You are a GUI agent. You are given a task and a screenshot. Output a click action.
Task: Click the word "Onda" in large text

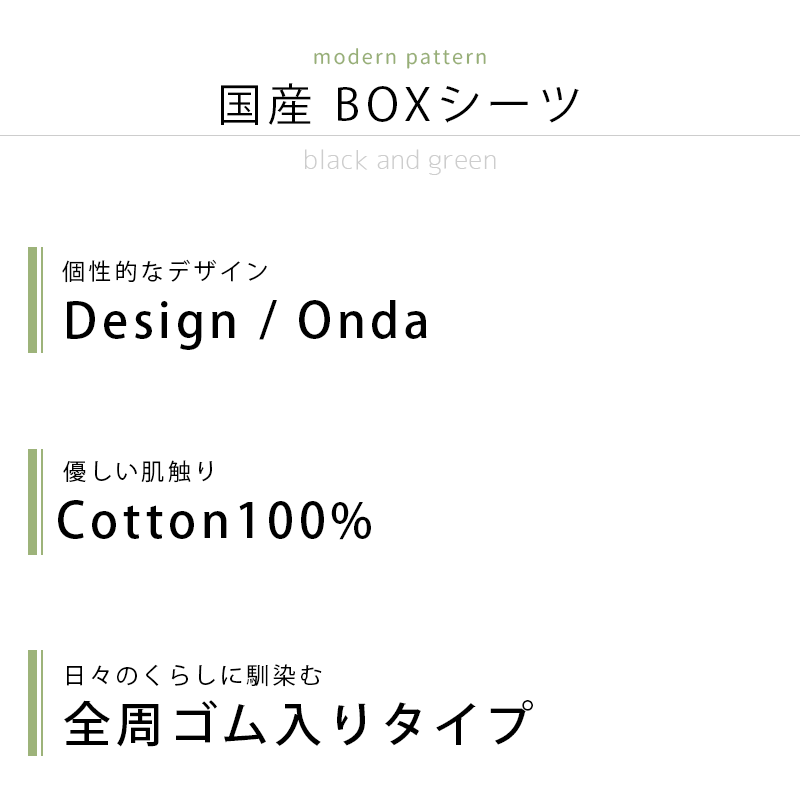click(364, 322)
